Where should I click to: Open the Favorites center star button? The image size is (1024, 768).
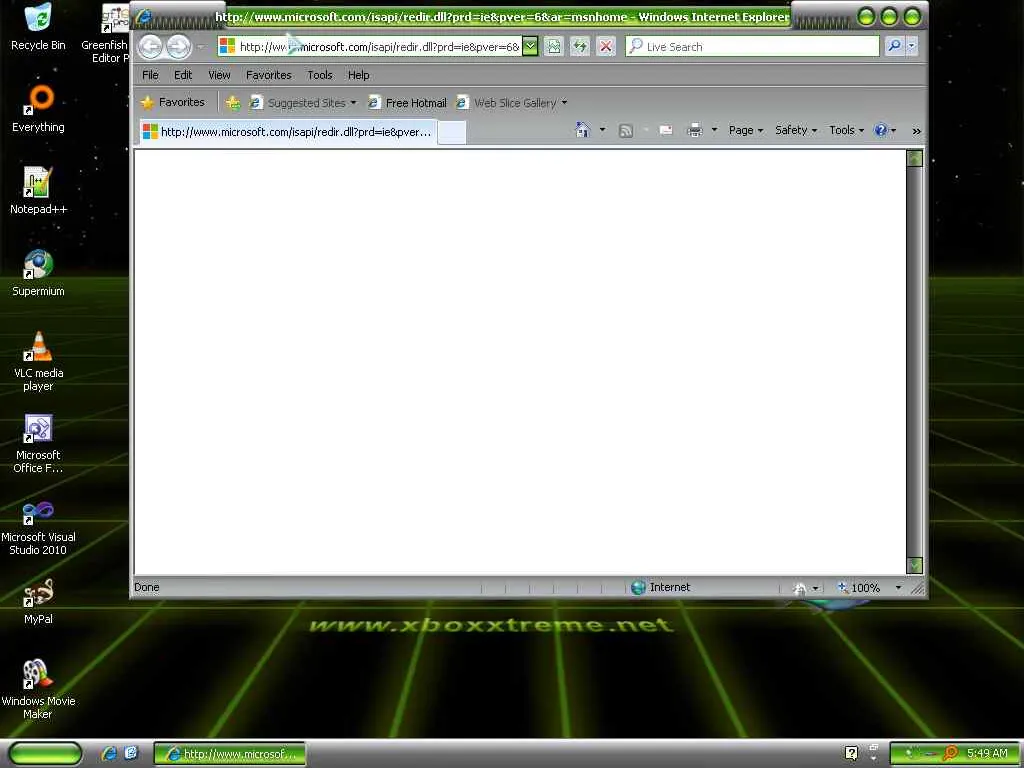[173, 103]
